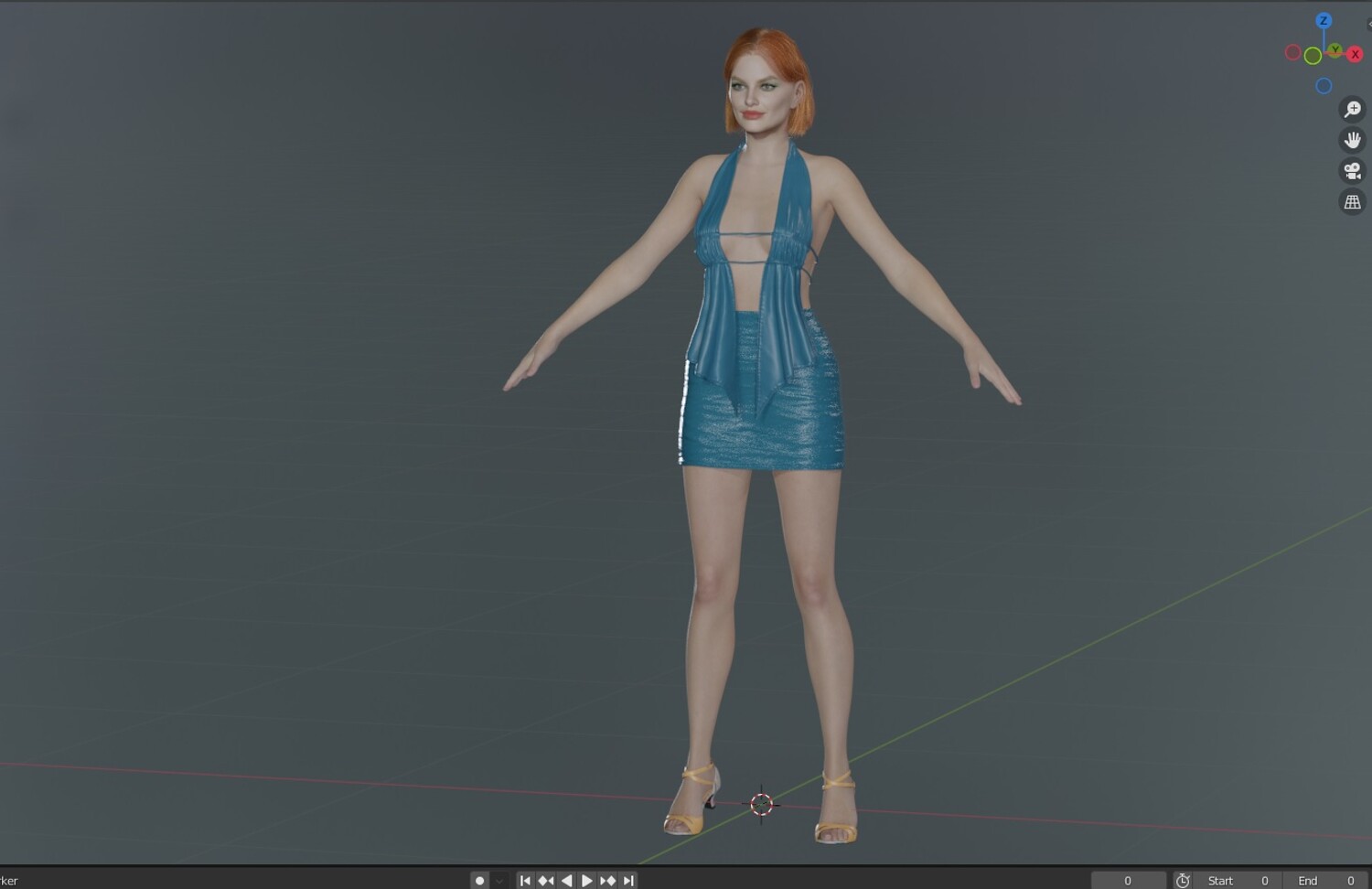
Task: Open the auto keyframing options dropdown
Action: point(499,880)
